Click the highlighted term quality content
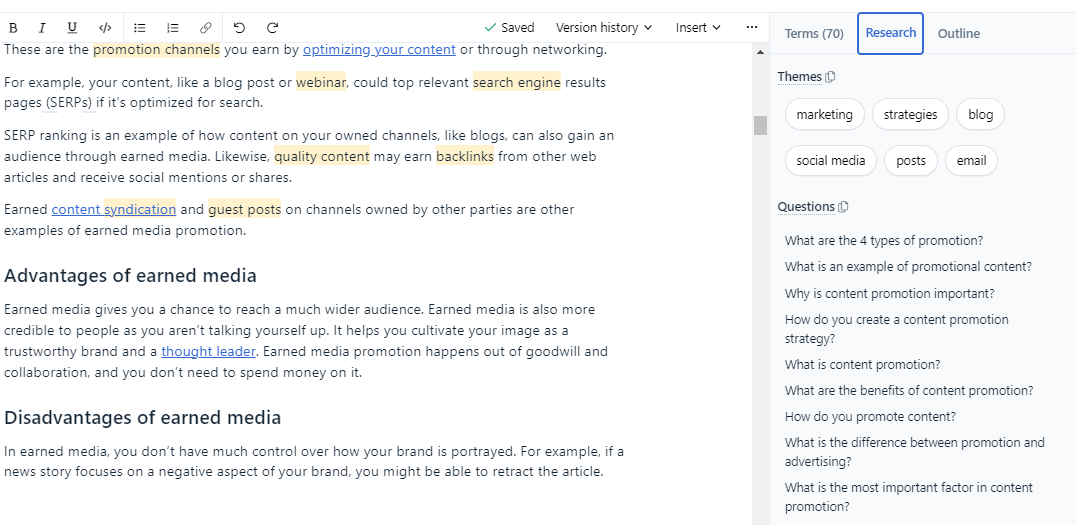Screen dimensions: 1076x525 (x=322, y=156)
